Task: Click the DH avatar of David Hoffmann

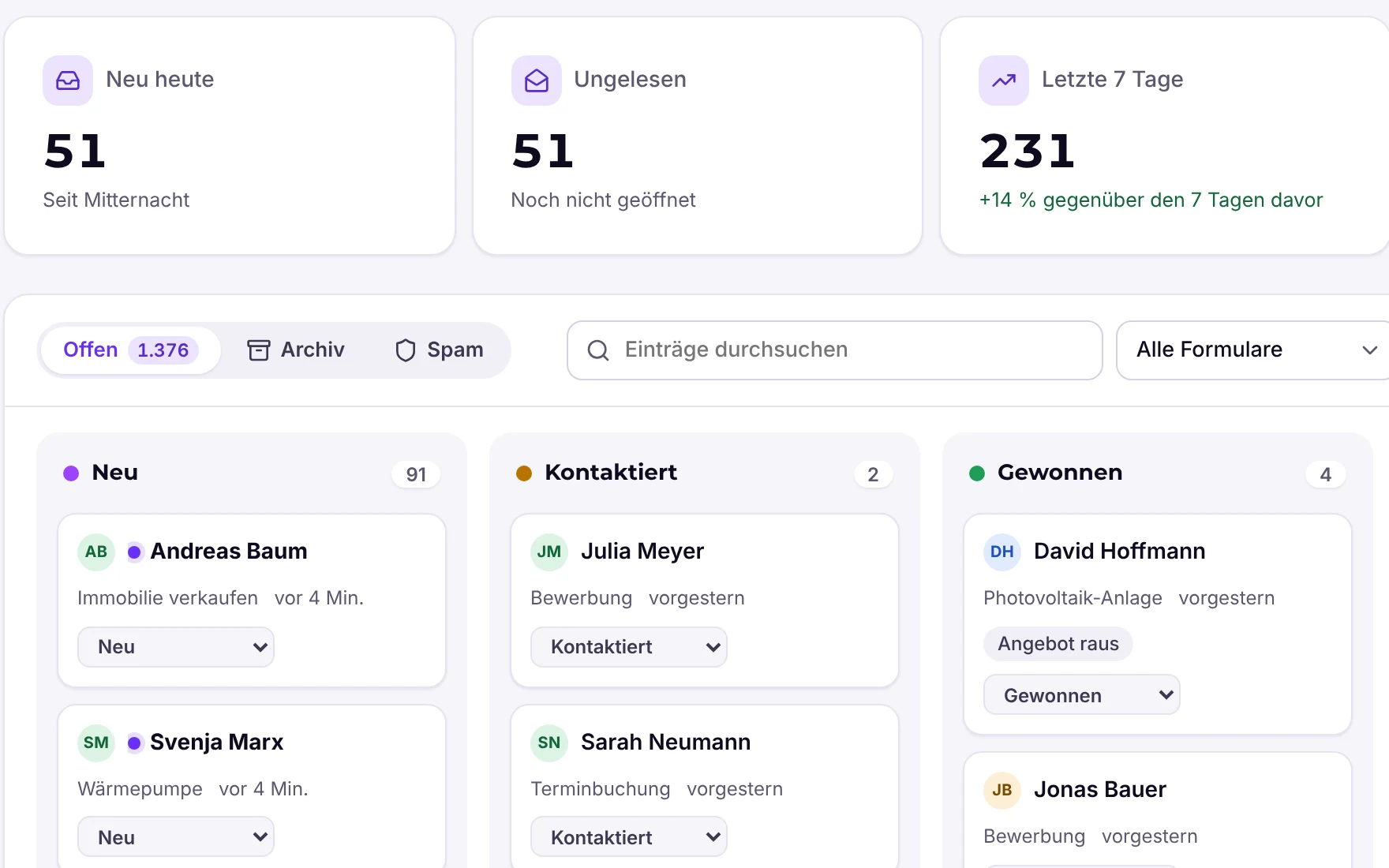Action: point(1002,552)
